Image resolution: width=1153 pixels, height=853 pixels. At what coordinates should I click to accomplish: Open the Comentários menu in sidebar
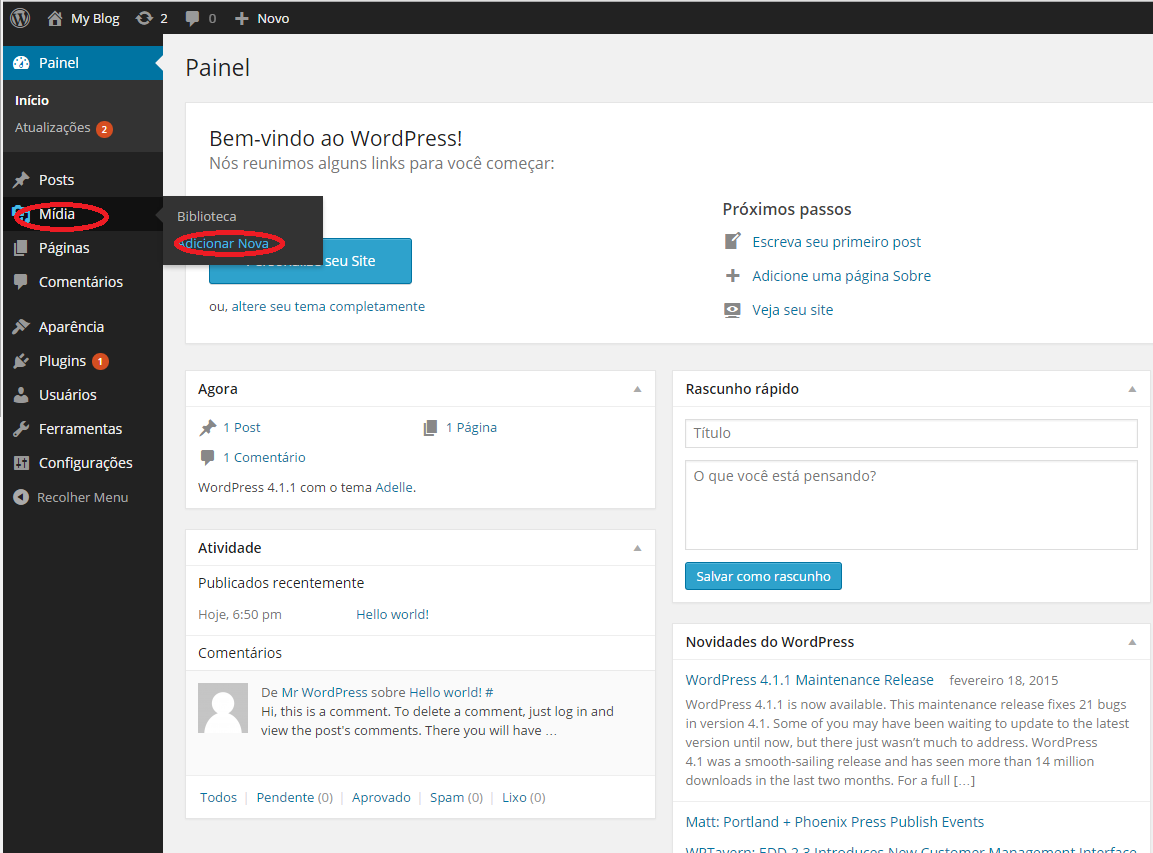coord(83,282)
